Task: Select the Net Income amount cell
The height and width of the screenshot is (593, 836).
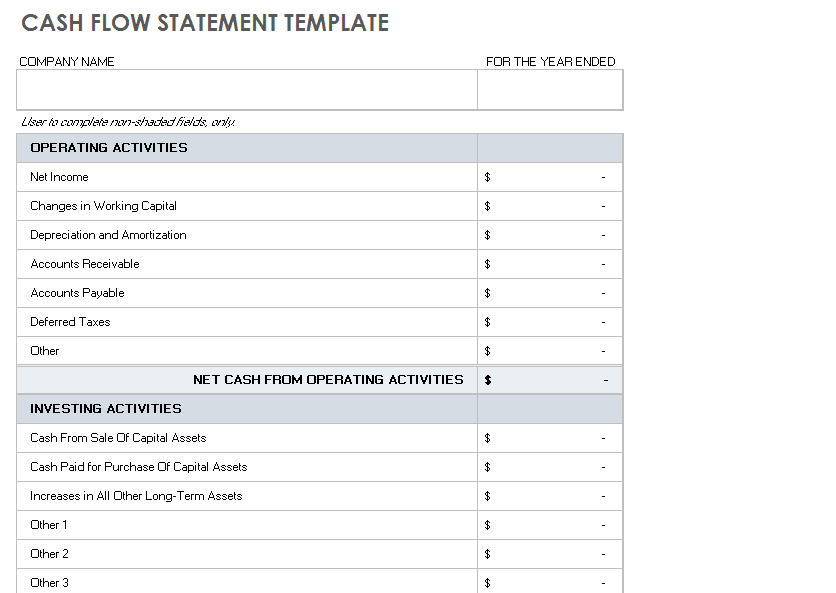Action: [550, 177]
